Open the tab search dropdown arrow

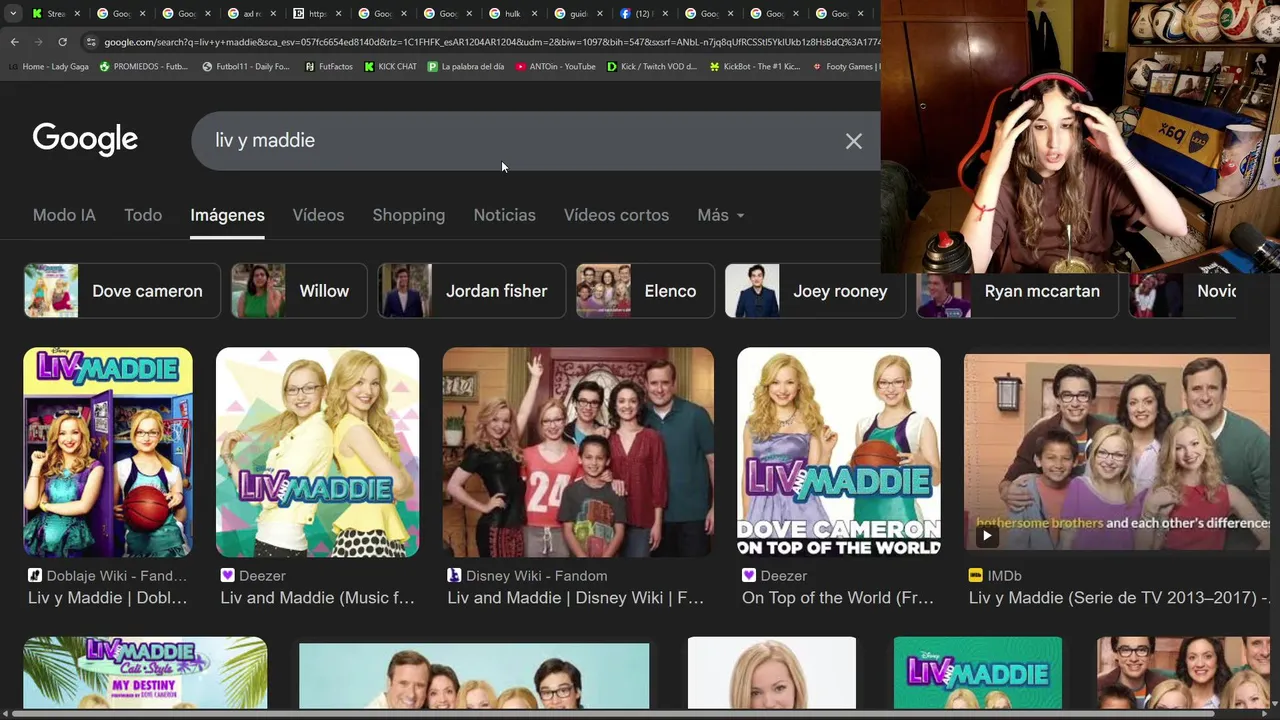12,14
